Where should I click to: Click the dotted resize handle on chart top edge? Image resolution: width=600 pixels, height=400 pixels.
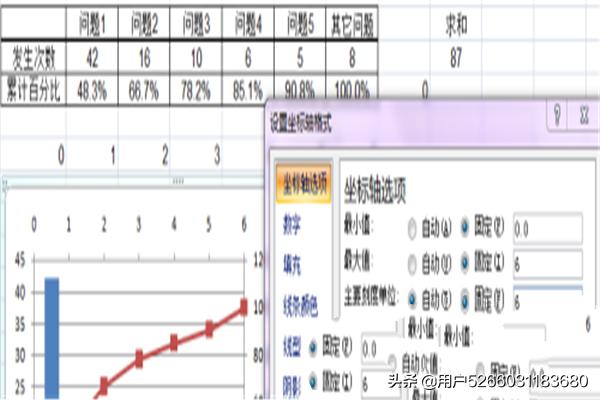[x=179, y=181]
